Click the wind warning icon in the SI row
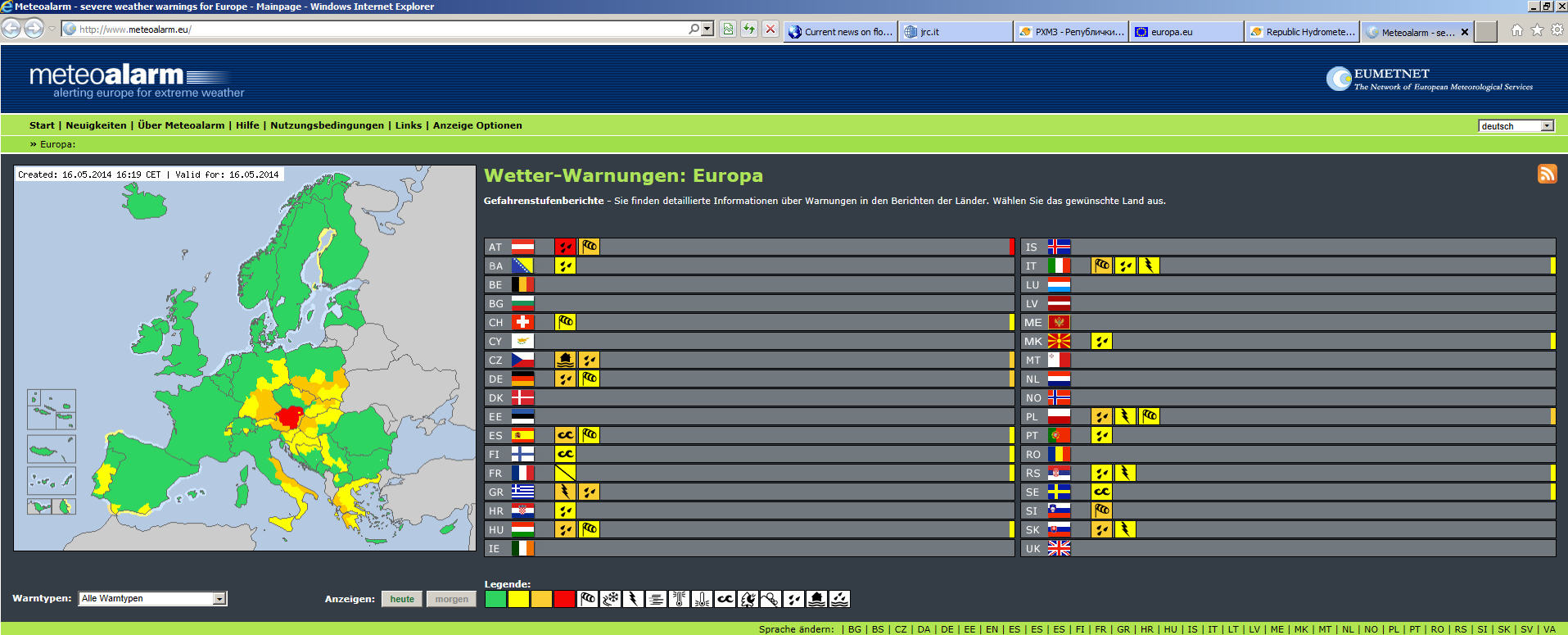The height and width of the screenshot is (635, 1568). tap(1102, 510)
